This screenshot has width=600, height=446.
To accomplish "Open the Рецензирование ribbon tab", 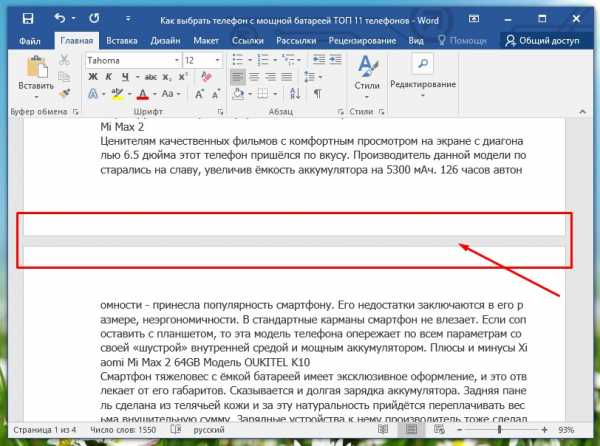I will (x=363, y=40).
